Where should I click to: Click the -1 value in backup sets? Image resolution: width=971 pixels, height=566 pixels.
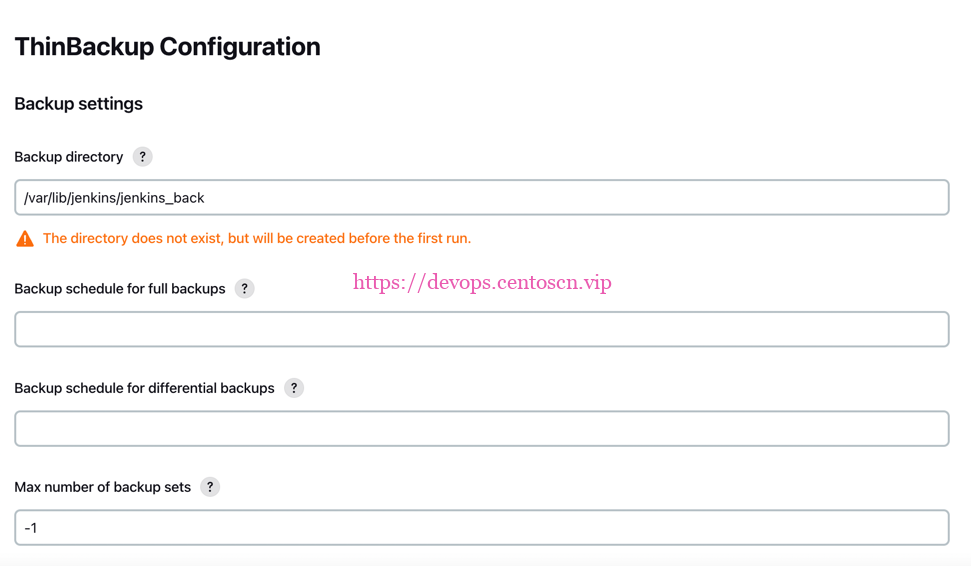tap(31, 528)
